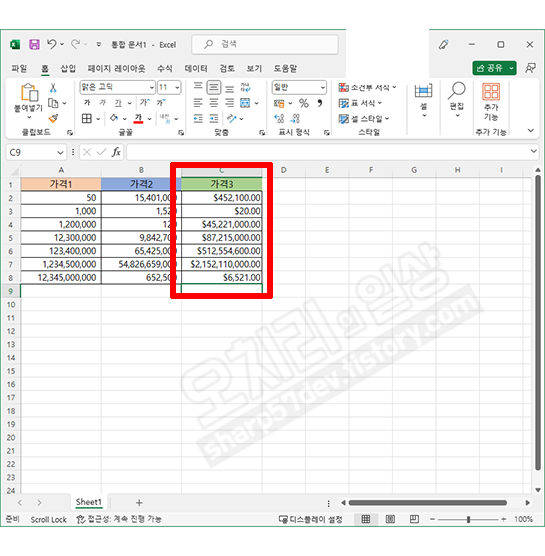Switch to page break preview

[x=414, y=519]
